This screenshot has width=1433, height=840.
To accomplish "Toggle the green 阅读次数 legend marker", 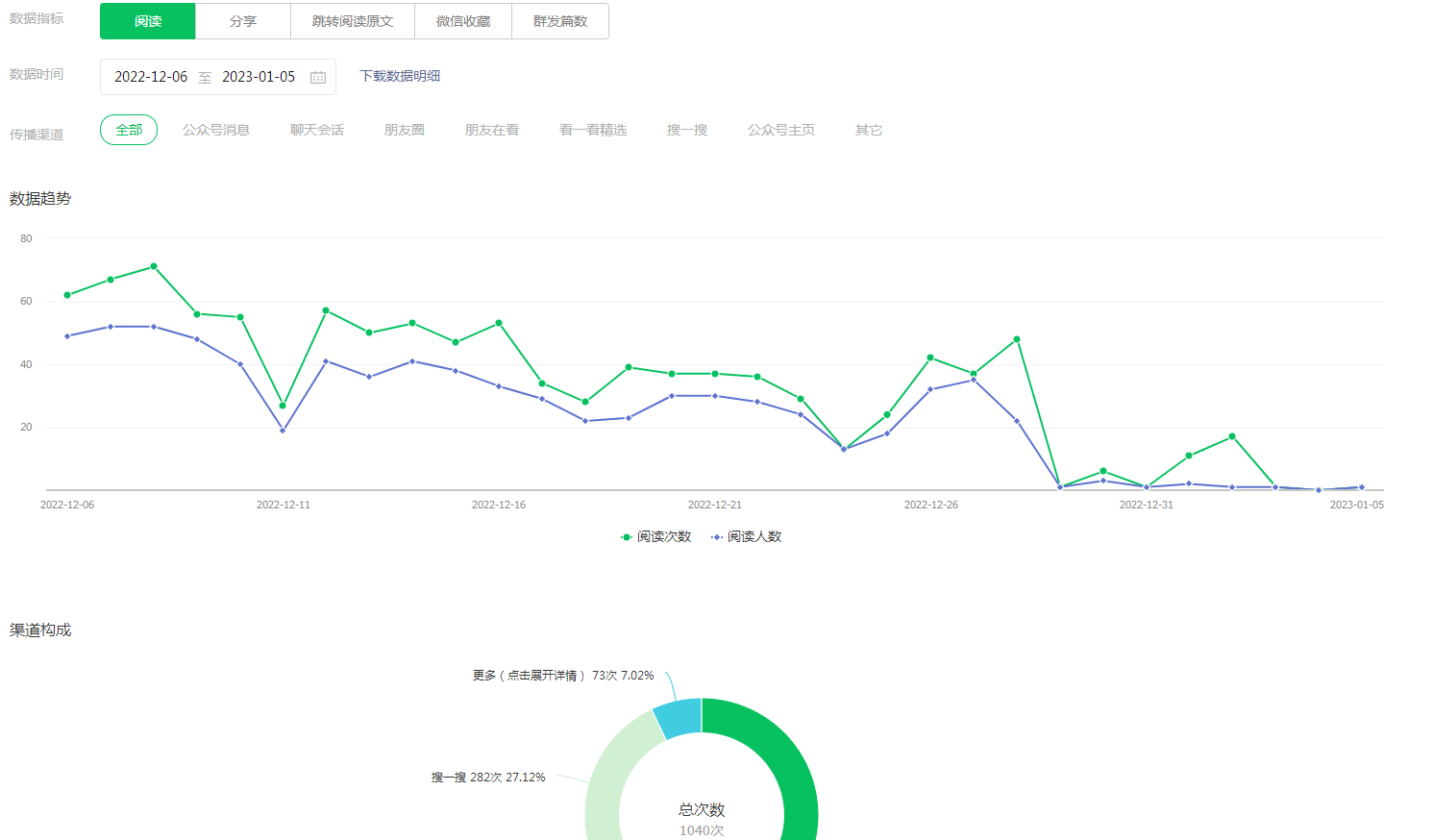I will click(627, 537).
